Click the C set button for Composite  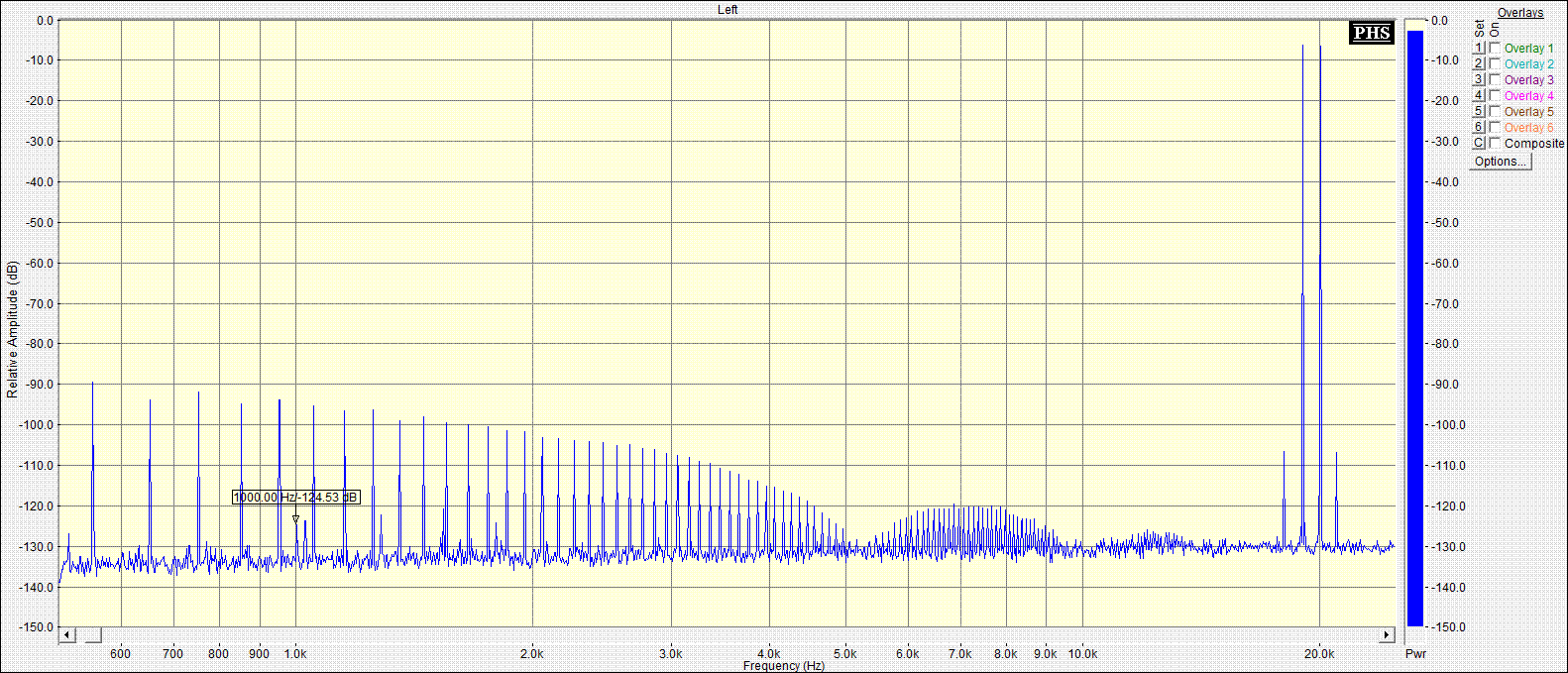[x=1479, y=143]
